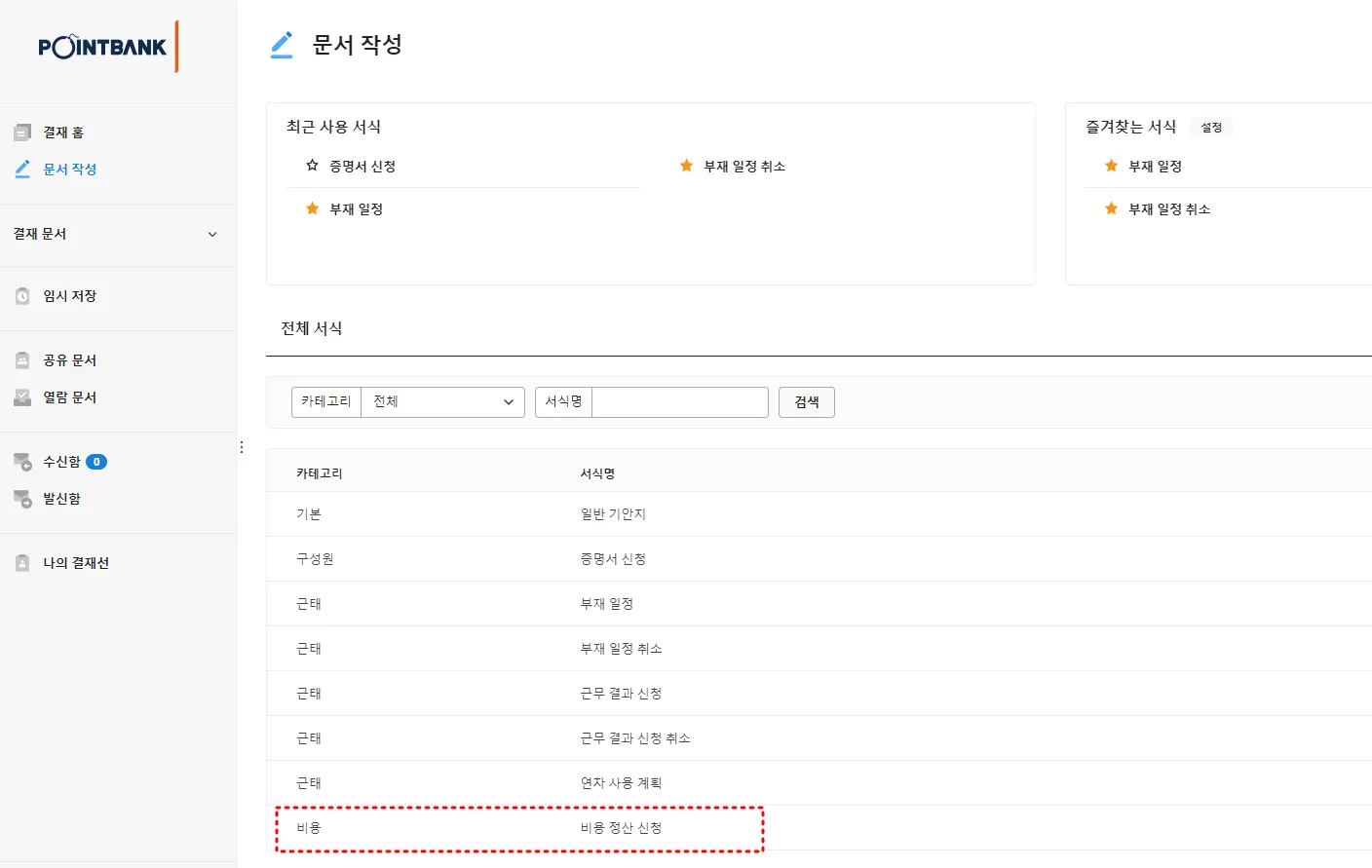Click the 구성원 category cell
Screen dimensions: 1372x868
[x=315, y=559]
